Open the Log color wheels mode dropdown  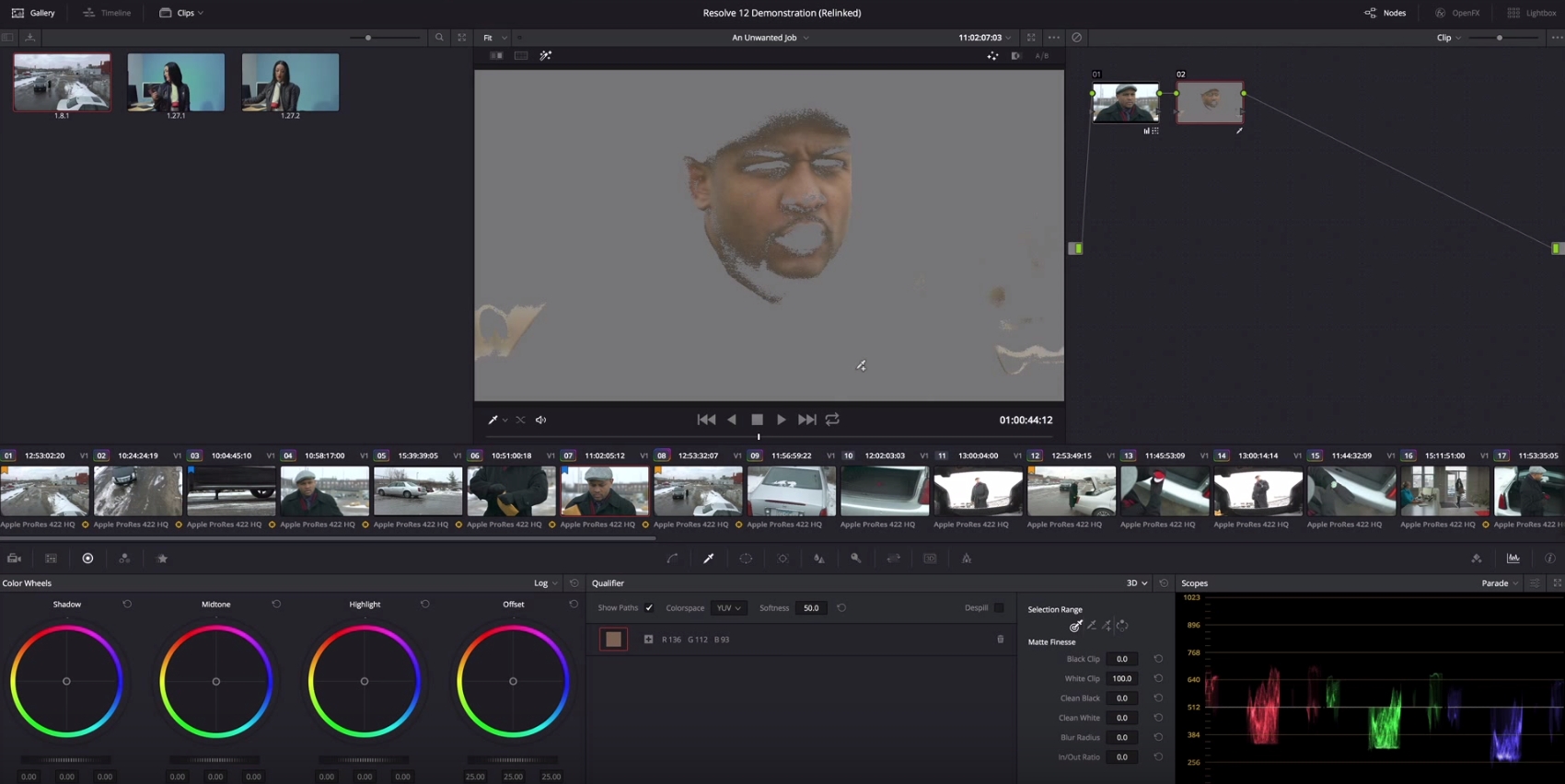pyautogui.click(x=545, y=583)
